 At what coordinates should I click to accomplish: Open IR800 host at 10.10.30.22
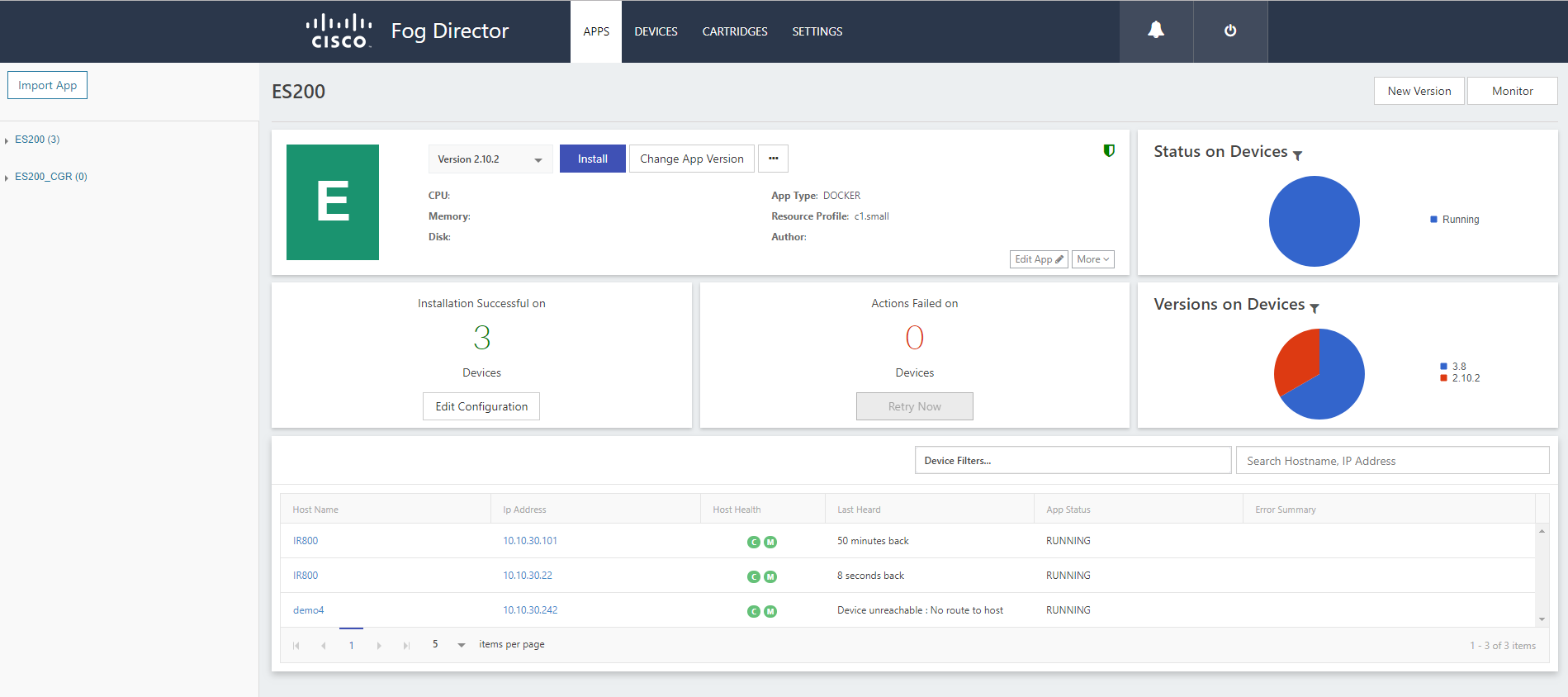pos(306,576)
